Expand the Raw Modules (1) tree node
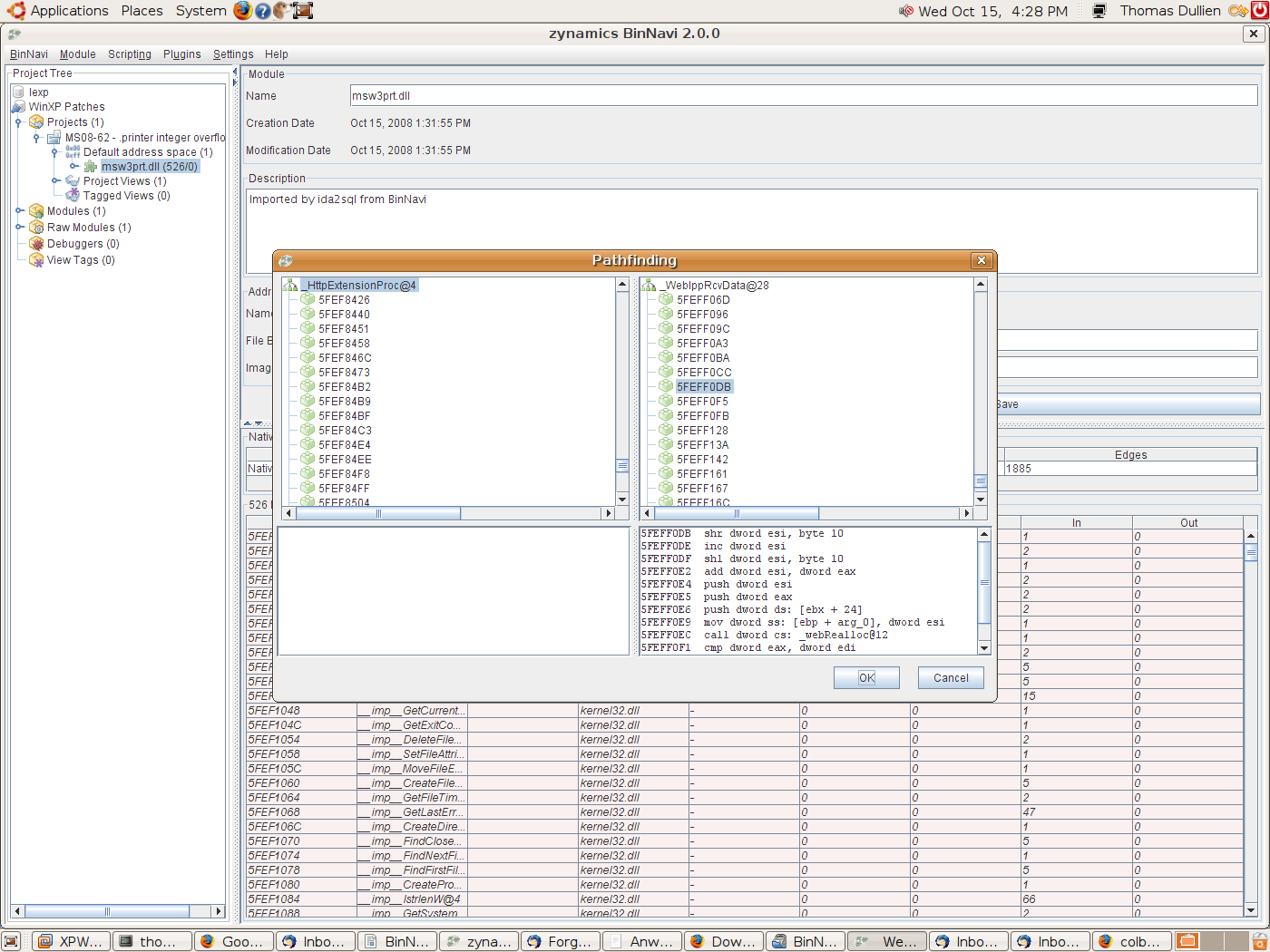 tap(19, 228)
